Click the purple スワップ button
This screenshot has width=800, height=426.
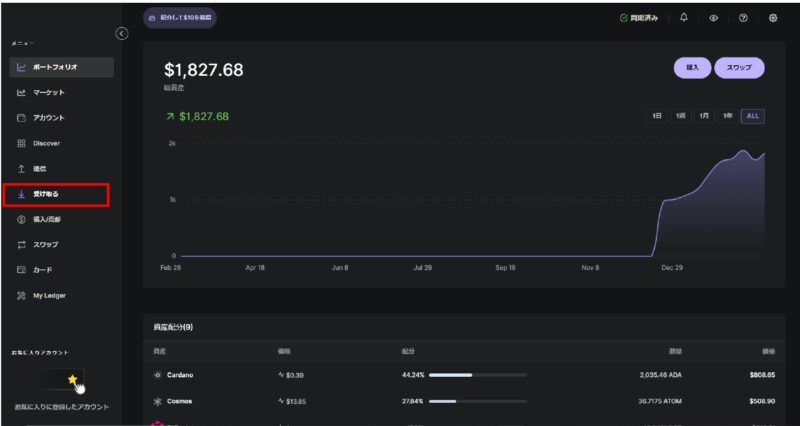(739, 67)
